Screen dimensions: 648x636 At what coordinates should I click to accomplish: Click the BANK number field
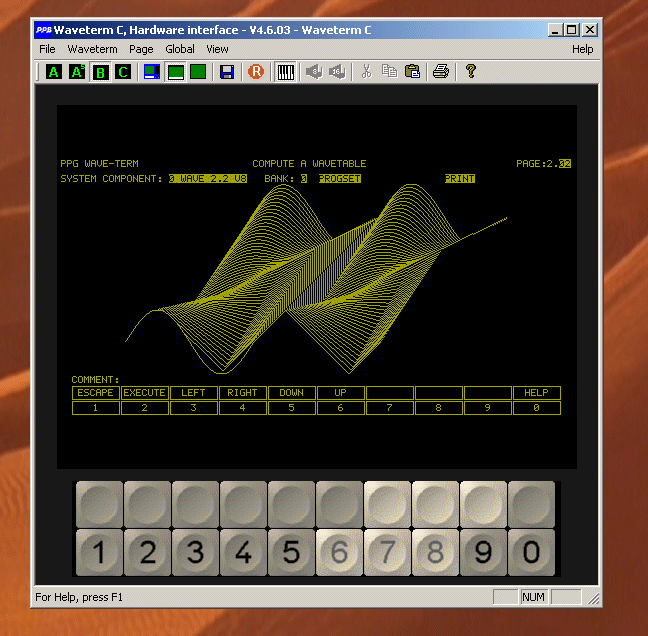304,179
